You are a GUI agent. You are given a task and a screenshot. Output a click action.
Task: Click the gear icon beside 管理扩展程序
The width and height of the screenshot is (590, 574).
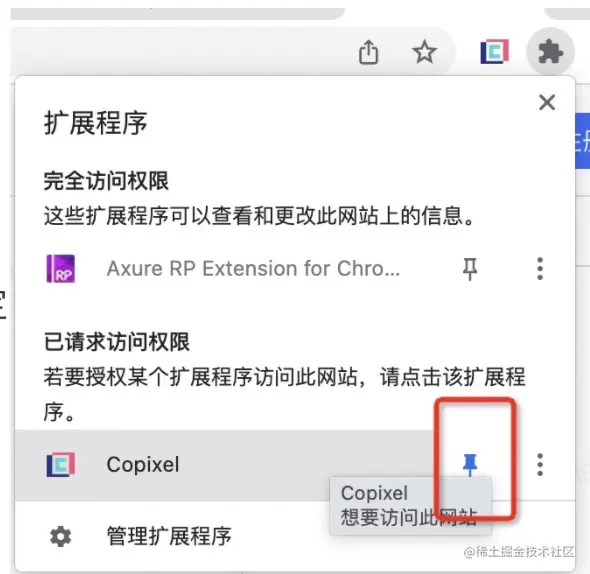point(61,536)
